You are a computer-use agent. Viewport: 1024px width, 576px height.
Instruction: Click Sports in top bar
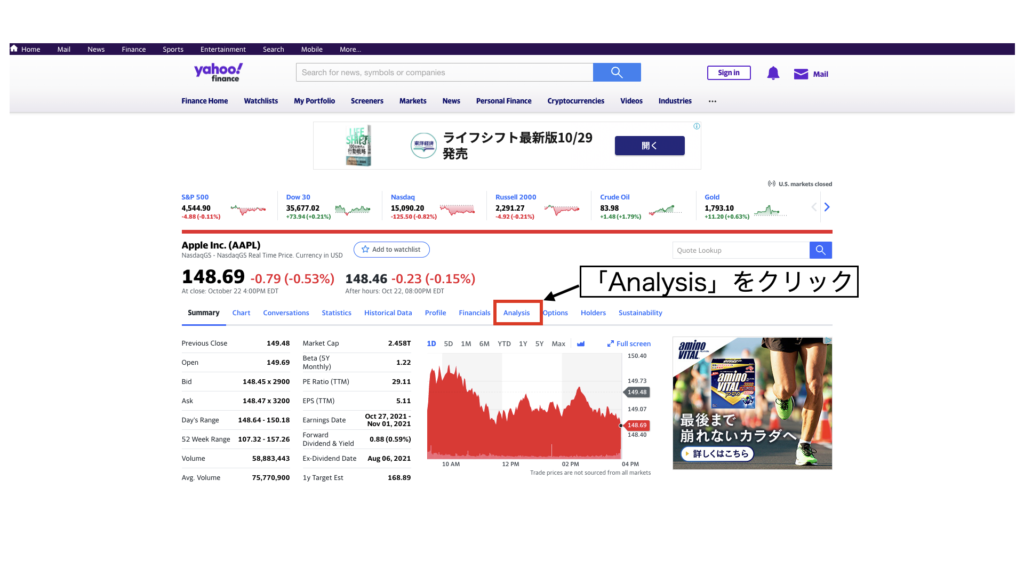(x=173, y=49)
